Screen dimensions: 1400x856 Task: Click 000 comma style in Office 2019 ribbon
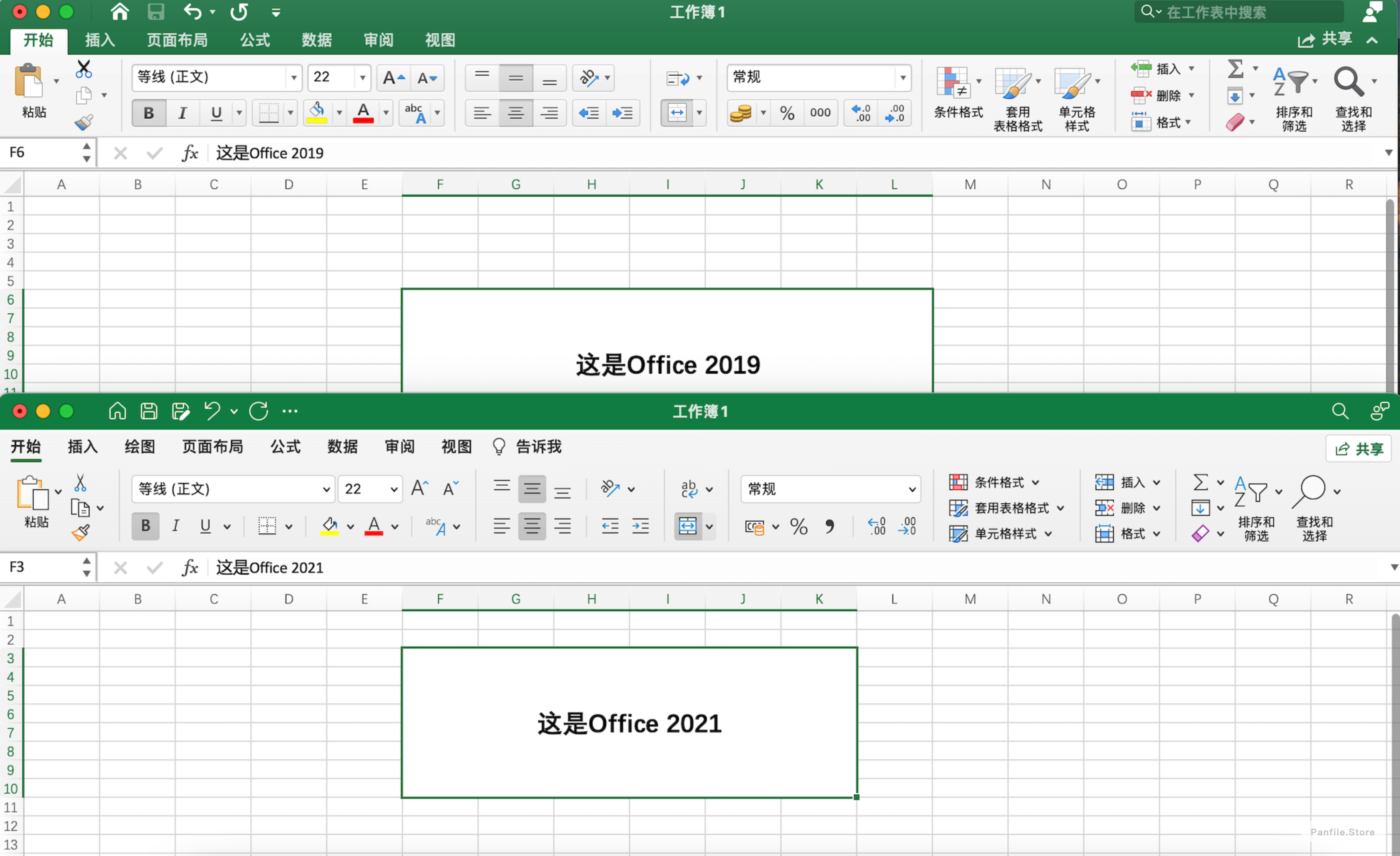pos(820,113)
